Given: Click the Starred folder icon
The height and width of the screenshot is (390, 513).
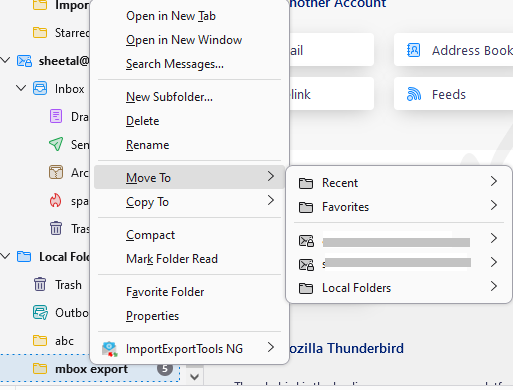Looking at the screenshot, I should (40, 33).
